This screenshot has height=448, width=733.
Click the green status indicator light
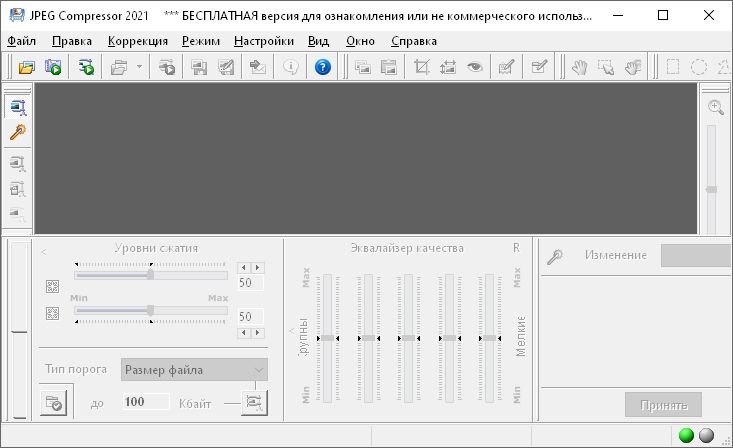coord(686,435)
